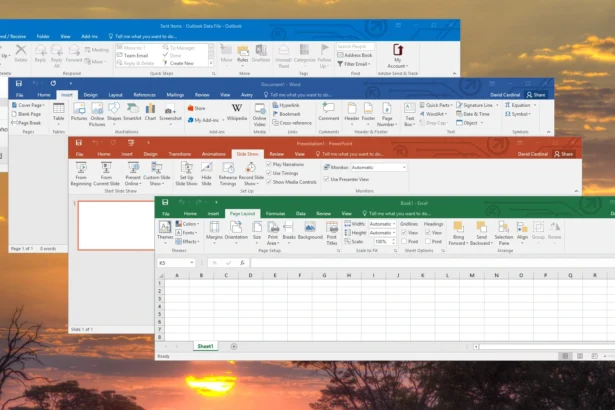Click the Pictures icon in Word
This screenshot has width=615, height=410.
[79, 111]
